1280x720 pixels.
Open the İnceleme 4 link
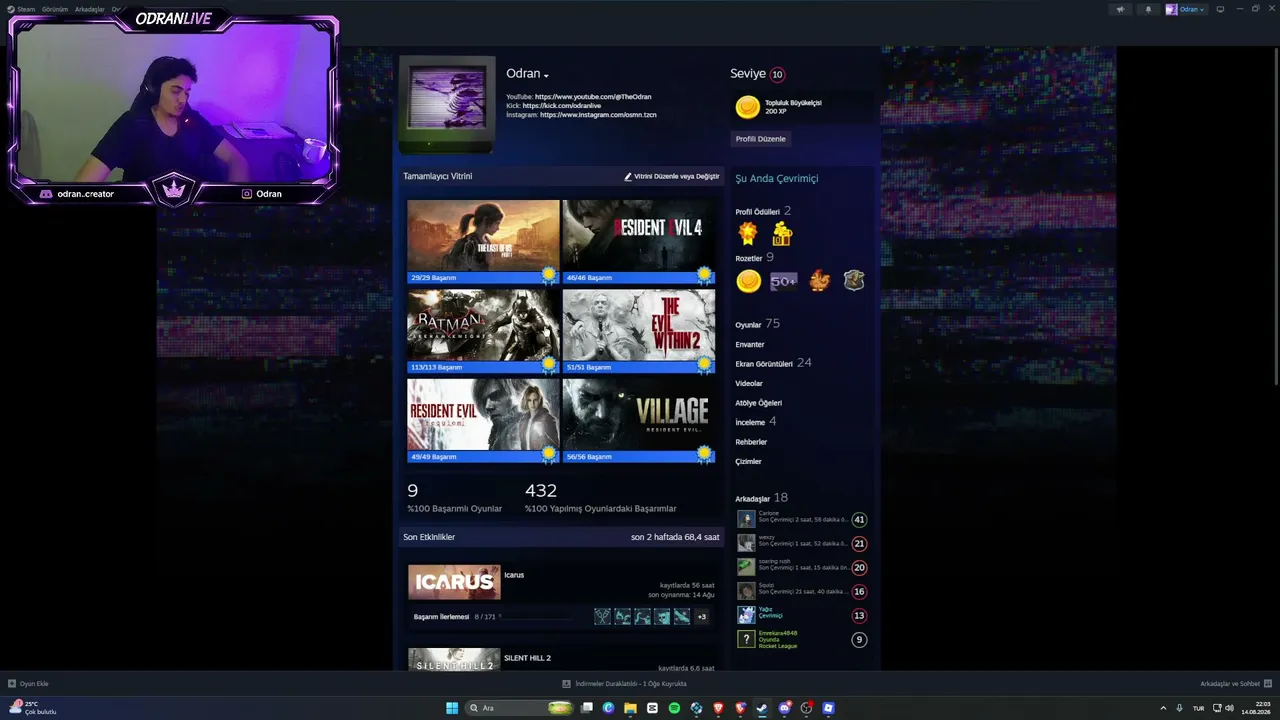755,422
